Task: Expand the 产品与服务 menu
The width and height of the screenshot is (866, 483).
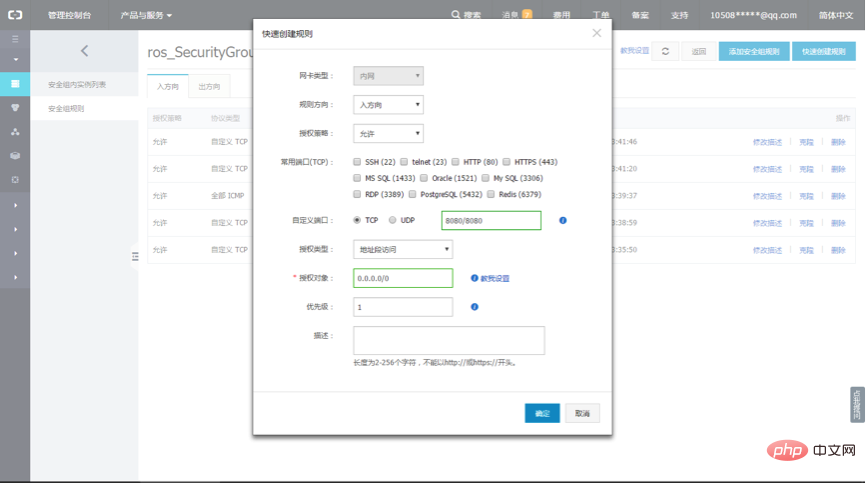Action: [x=146, y=15]
